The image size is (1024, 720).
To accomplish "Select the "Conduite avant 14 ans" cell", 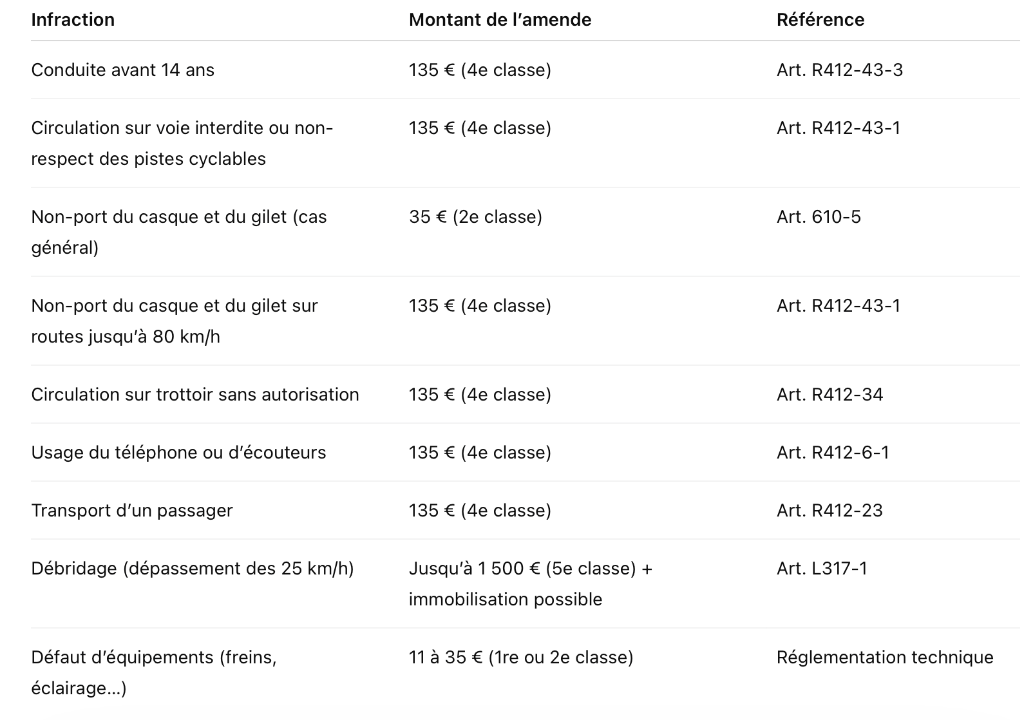I will coord(123,70).
